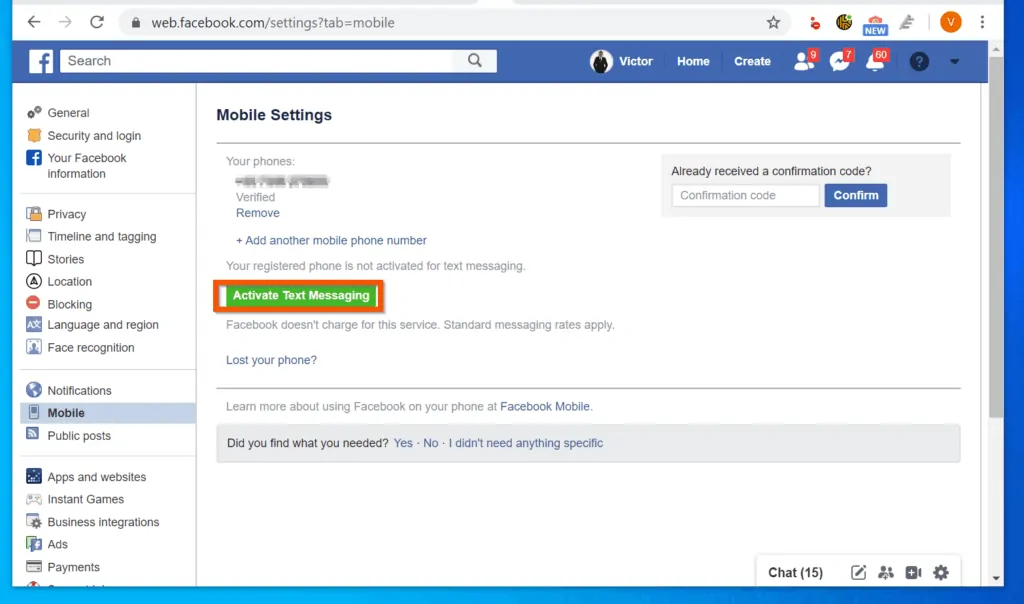Click Remove under verified phone
This screenshot has height=604, width=1024.
coord(257,213)
